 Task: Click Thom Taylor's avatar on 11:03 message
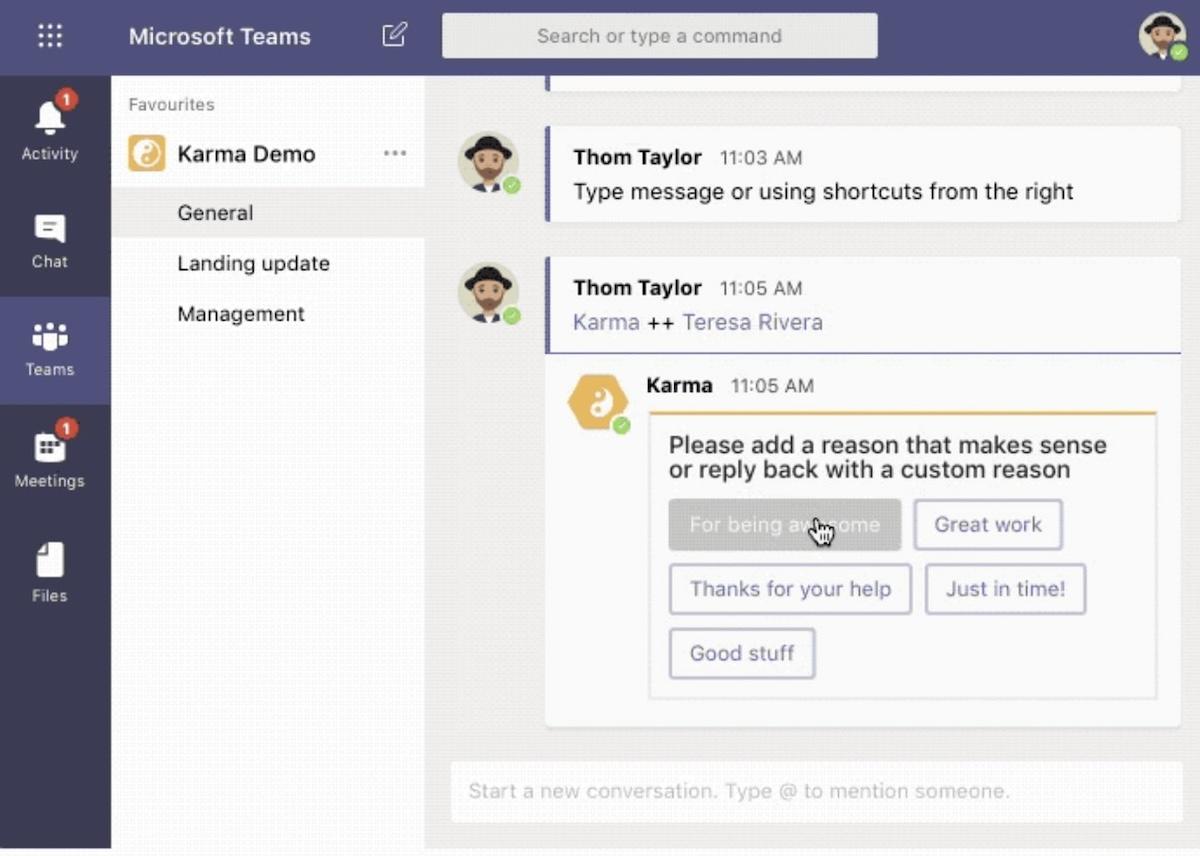pos(488,161)
